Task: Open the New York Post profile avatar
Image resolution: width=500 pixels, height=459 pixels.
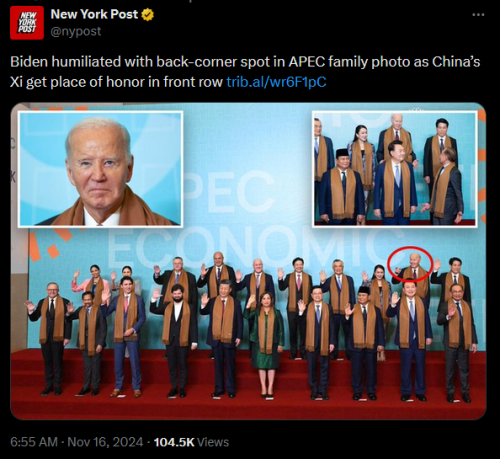Action: [27, 23]
